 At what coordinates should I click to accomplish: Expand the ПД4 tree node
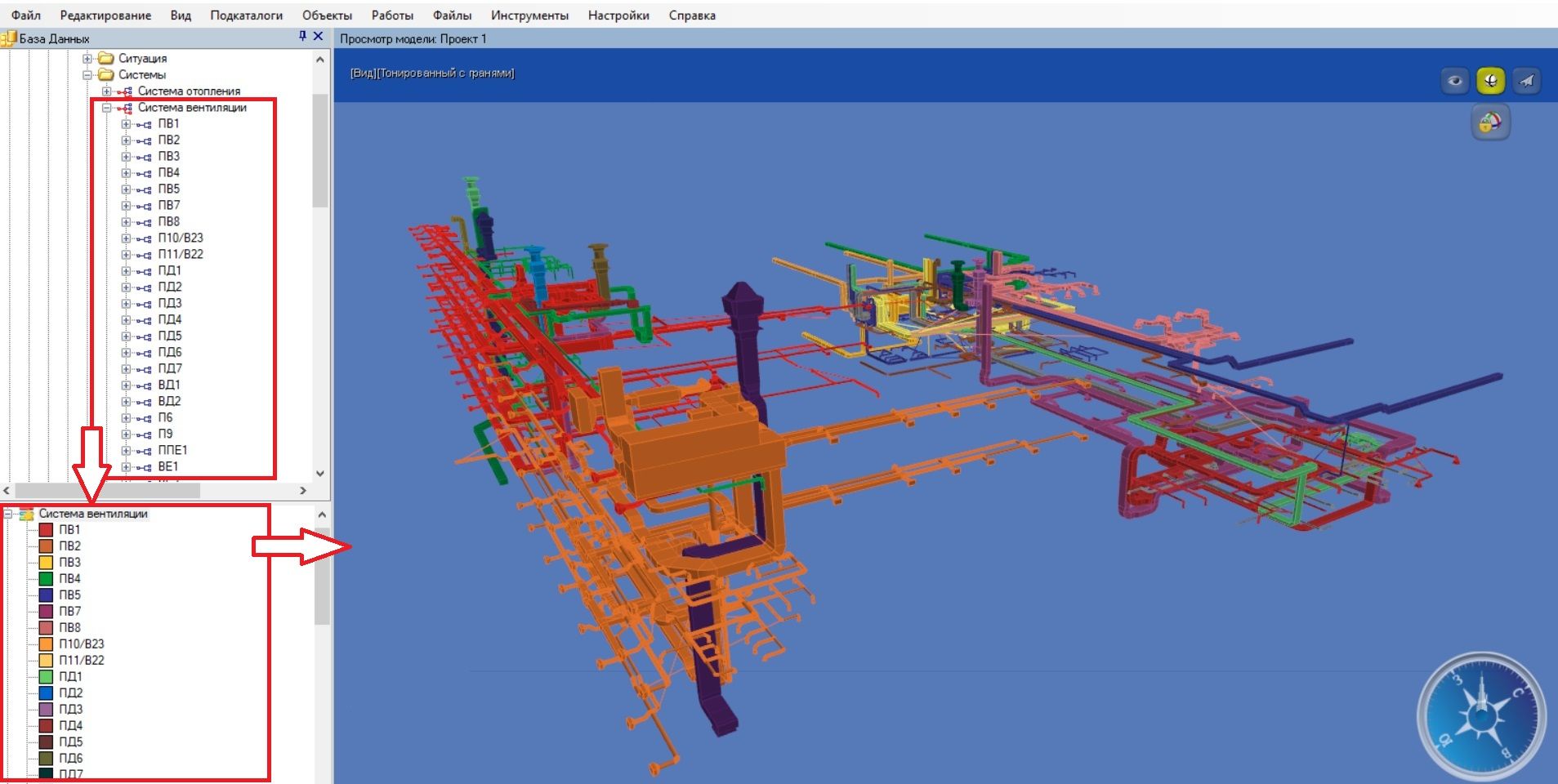coord(126,320)
